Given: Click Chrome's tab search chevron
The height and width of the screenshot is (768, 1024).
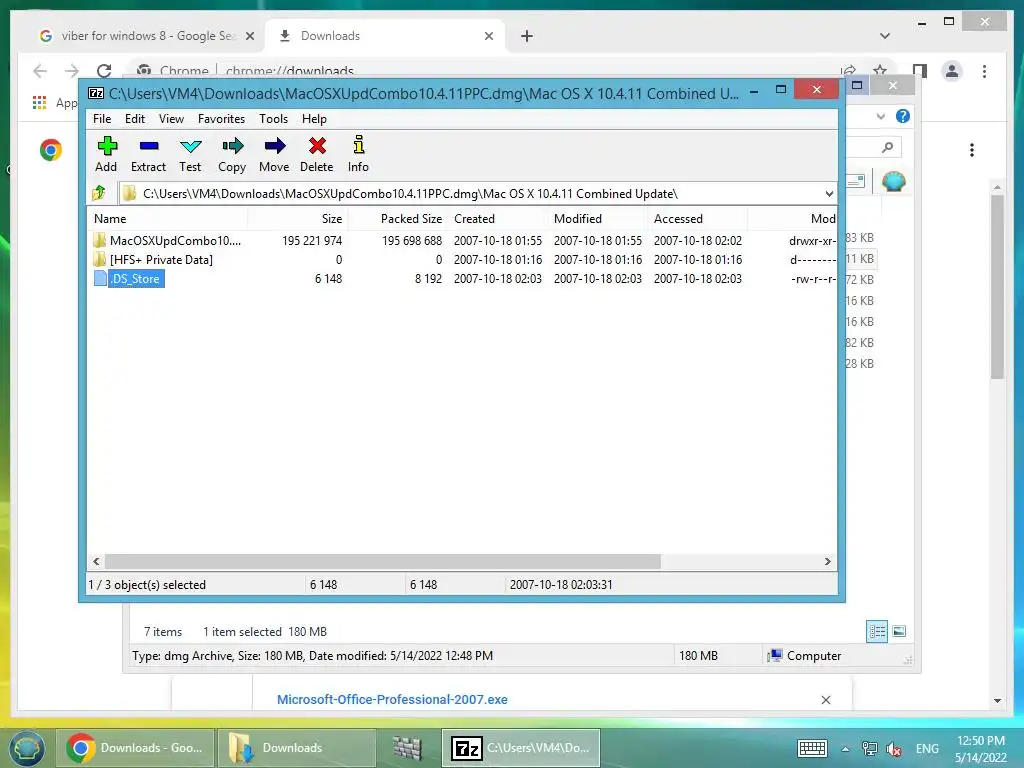Looking at the screenshot, I should pos(885,36).
